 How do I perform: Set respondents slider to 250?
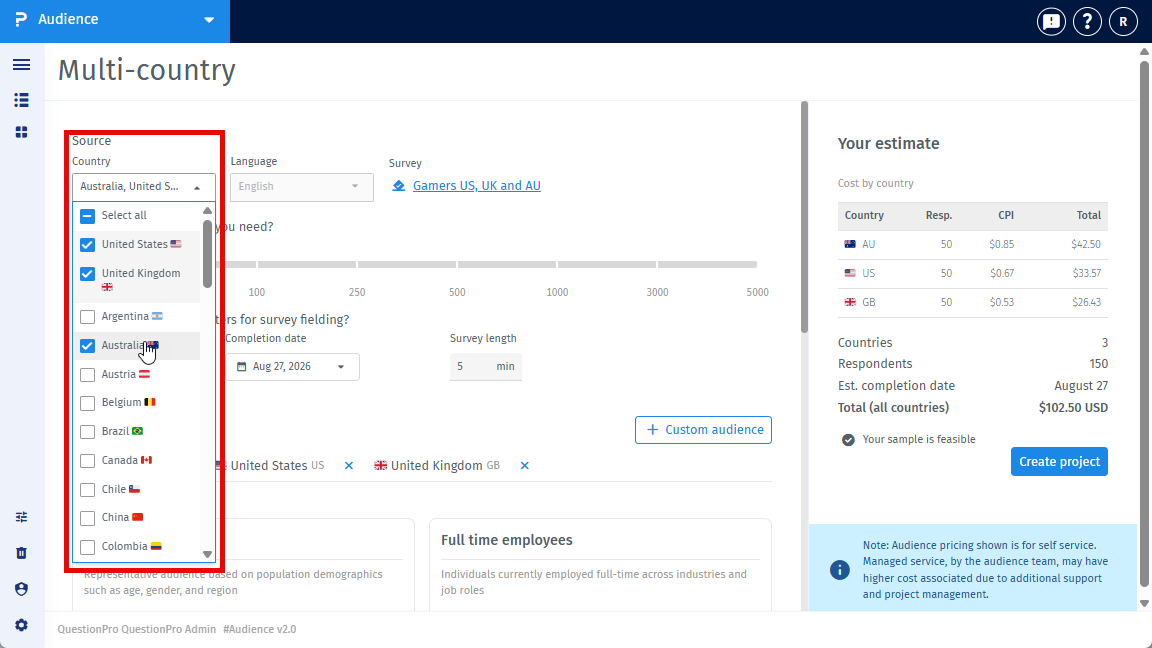pyautogui.click(x=357, y=264)
